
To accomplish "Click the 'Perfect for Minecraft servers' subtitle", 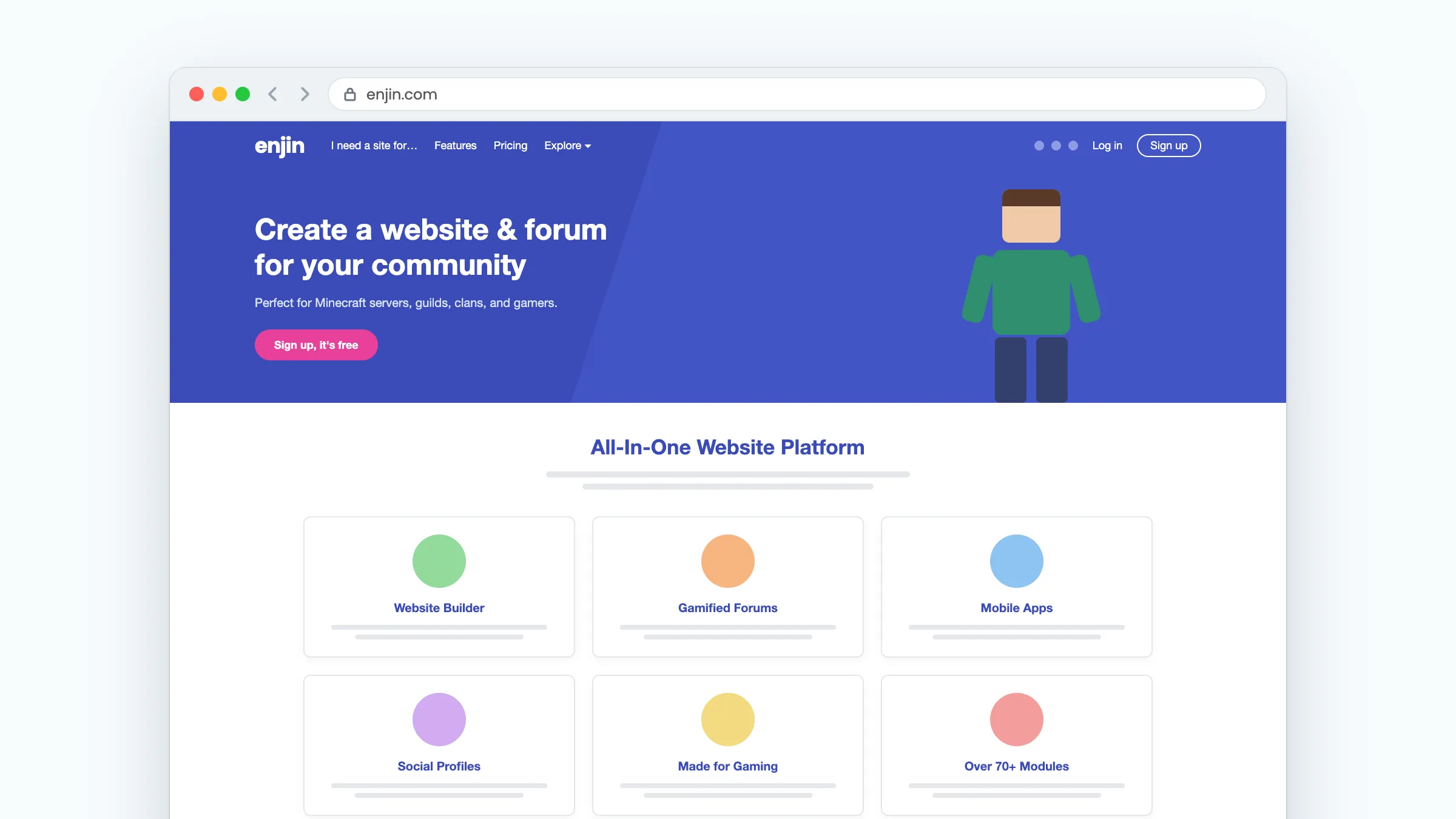I will pyautogui.click(x=406, y=303).
